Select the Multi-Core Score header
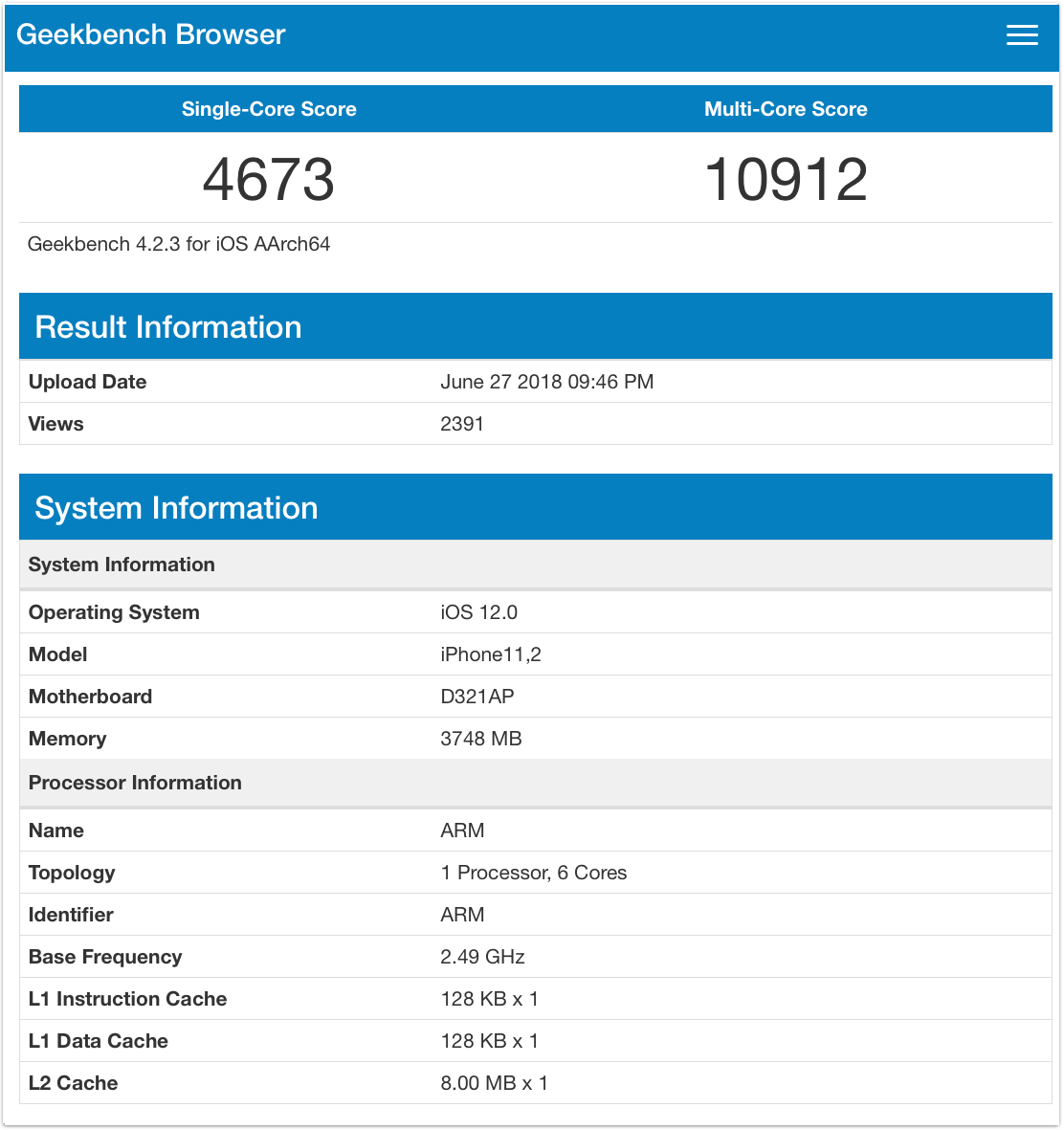The height and width of the screenshot is (1130, 1064). click(786, 109)
